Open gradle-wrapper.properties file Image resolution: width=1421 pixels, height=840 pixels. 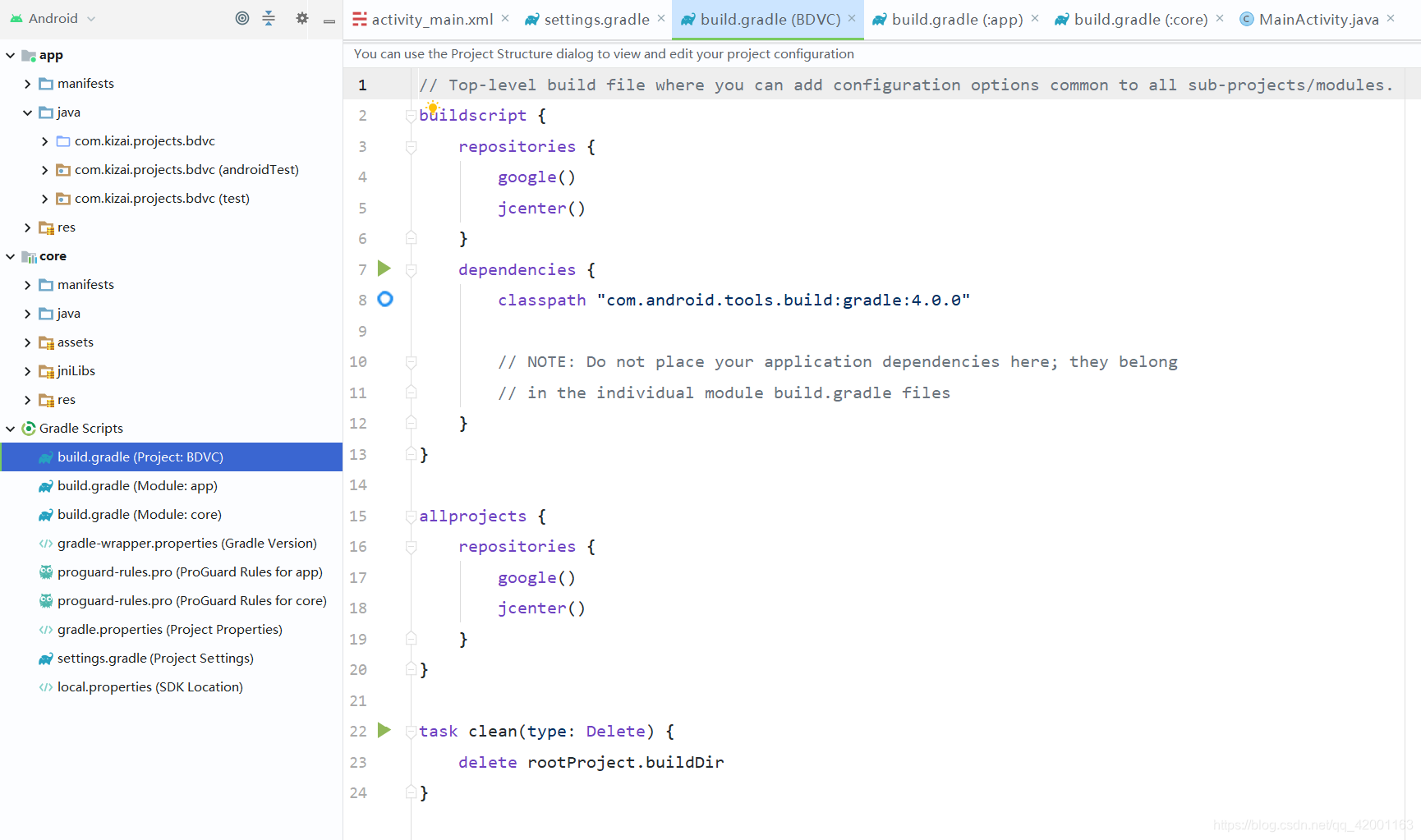171,543
